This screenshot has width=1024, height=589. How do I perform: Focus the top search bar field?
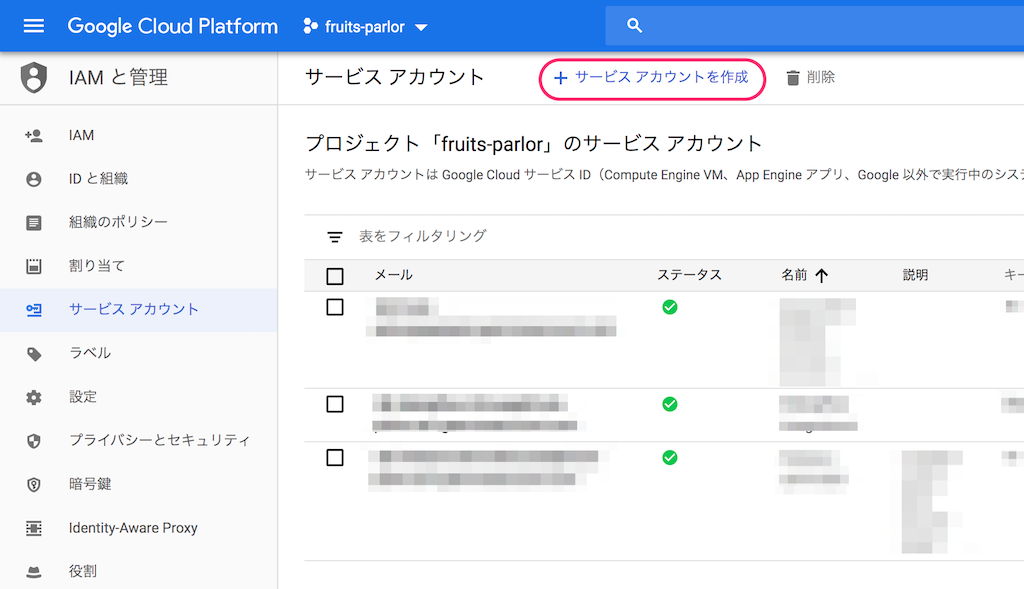pos(814,25)
